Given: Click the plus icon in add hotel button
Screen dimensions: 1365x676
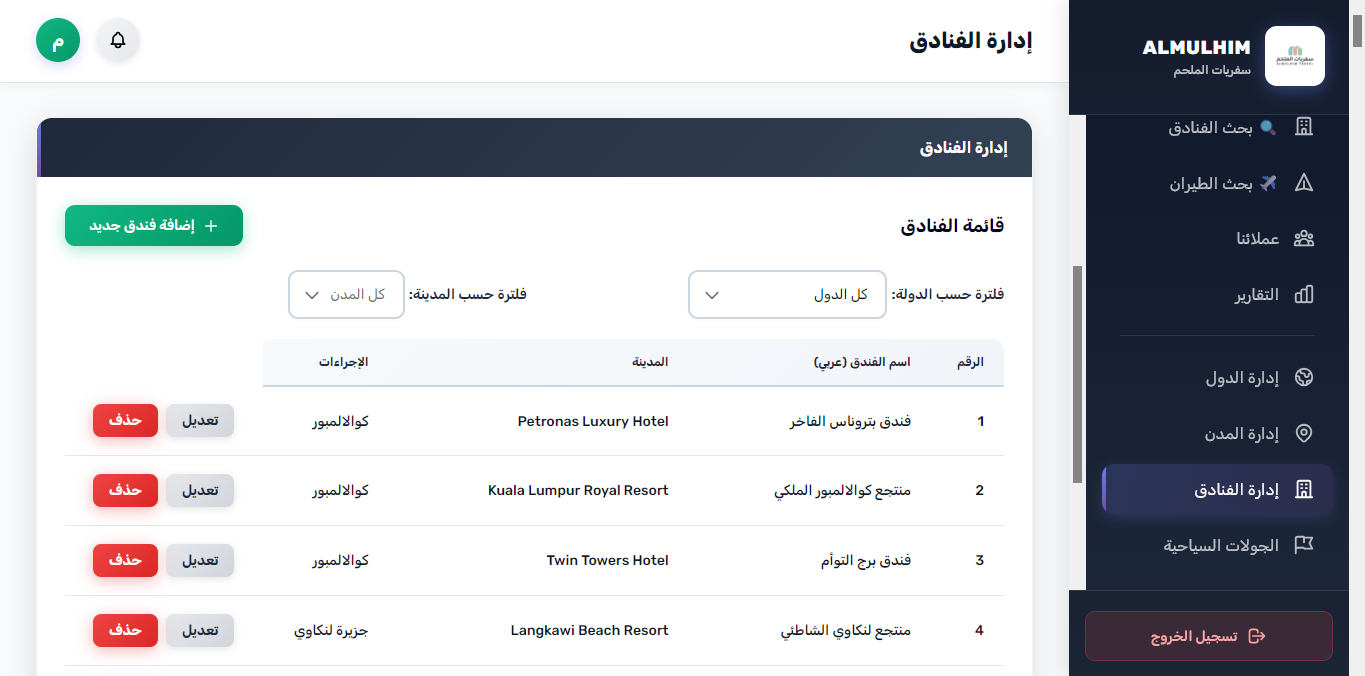Looking at the screenshot, I should 211,226.
